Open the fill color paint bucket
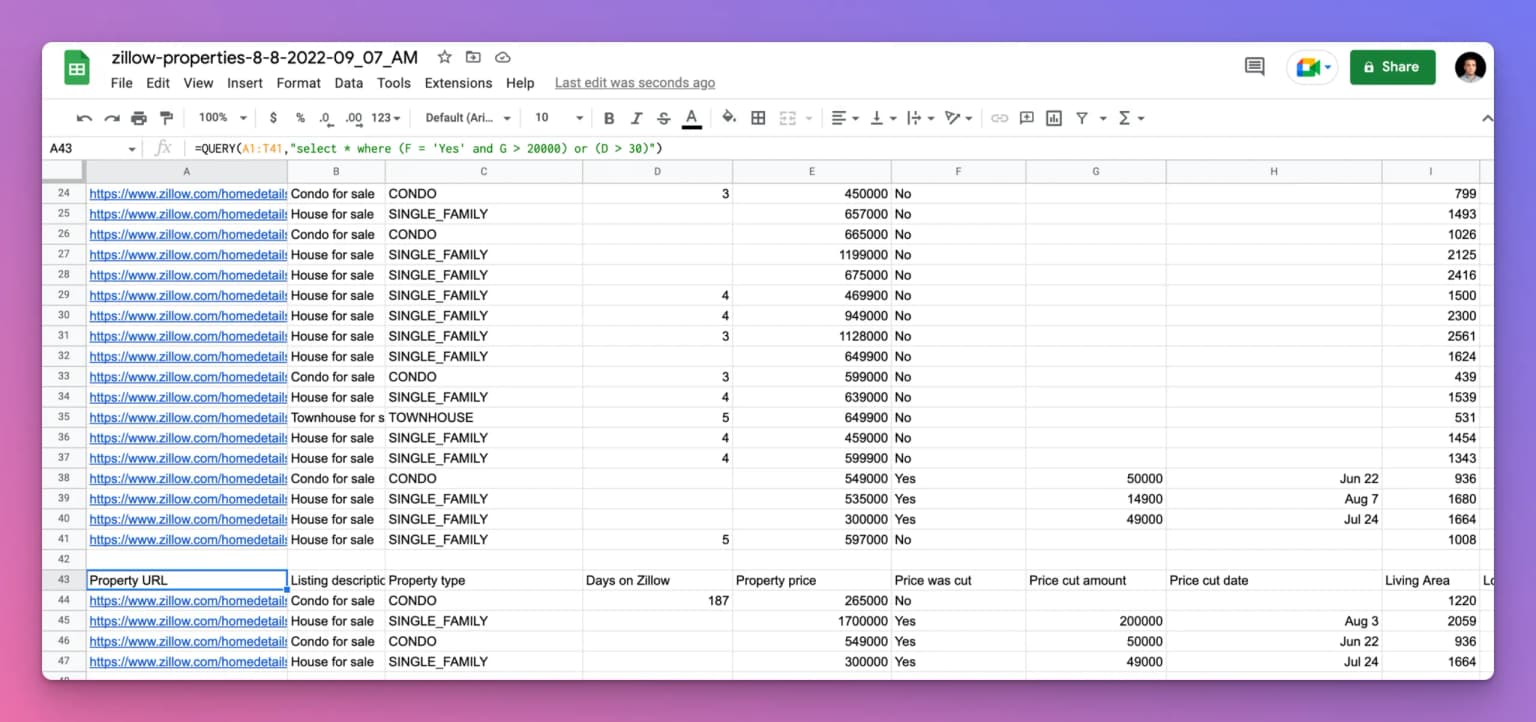 click(x=729, y=118)
